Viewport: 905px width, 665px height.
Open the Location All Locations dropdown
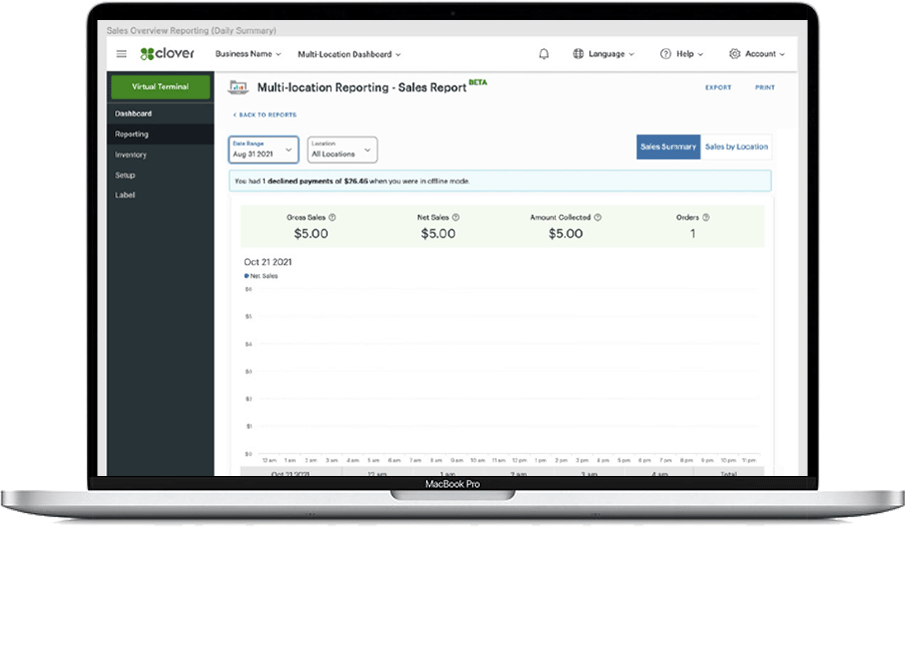tap(342, 150)
